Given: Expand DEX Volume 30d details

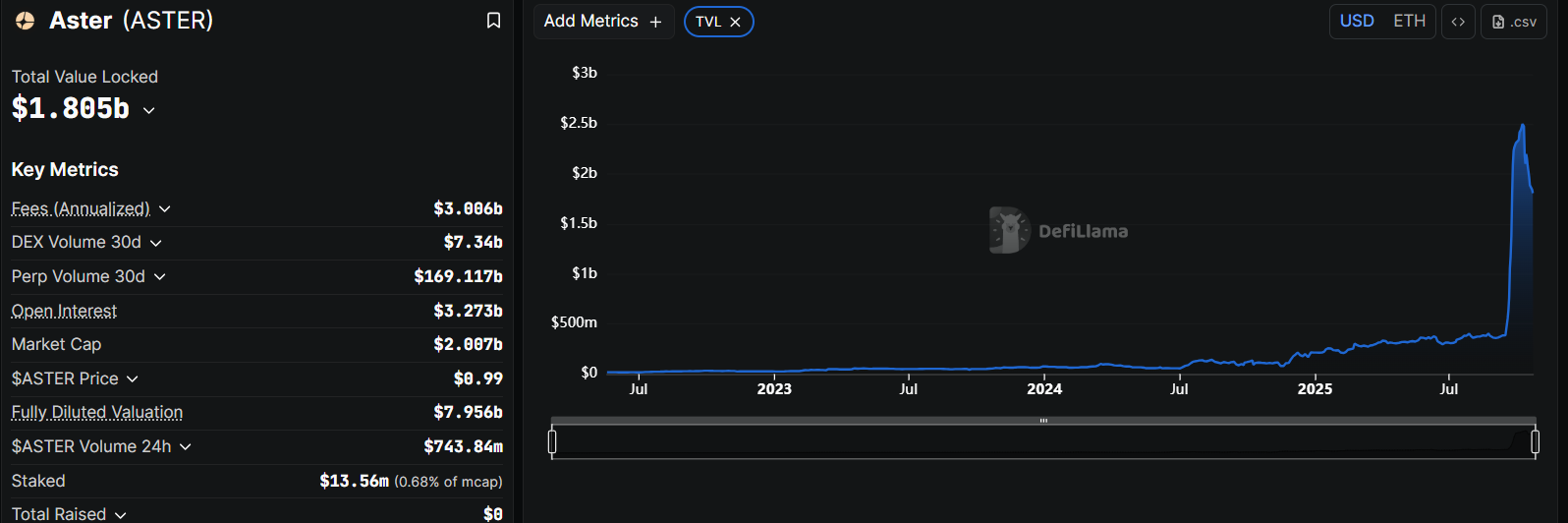Looking at the screenshot, I should [156, 243].
